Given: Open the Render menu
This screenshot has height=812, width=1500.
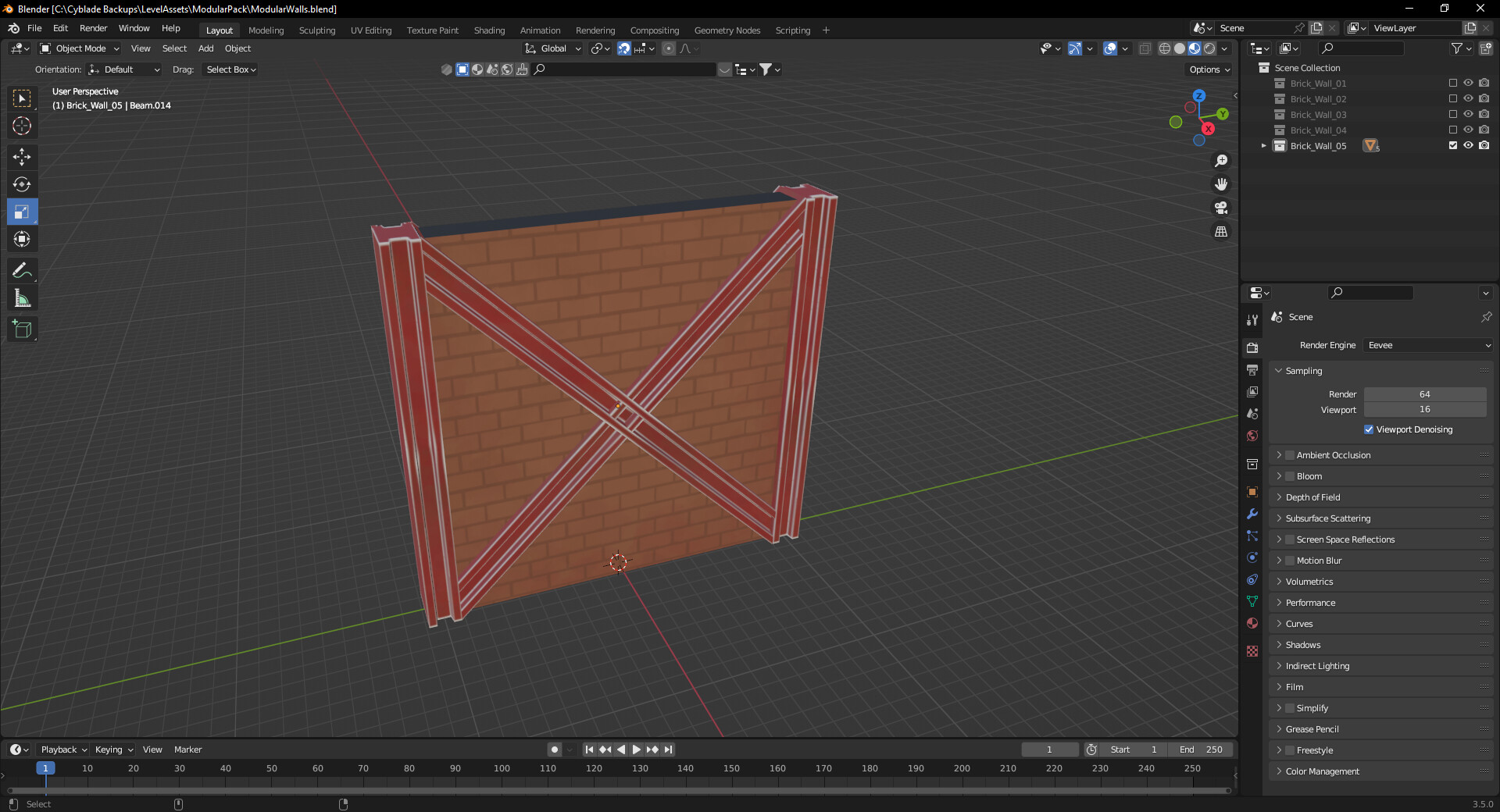Looking at the screenshot, I should [x=93, y=28].
